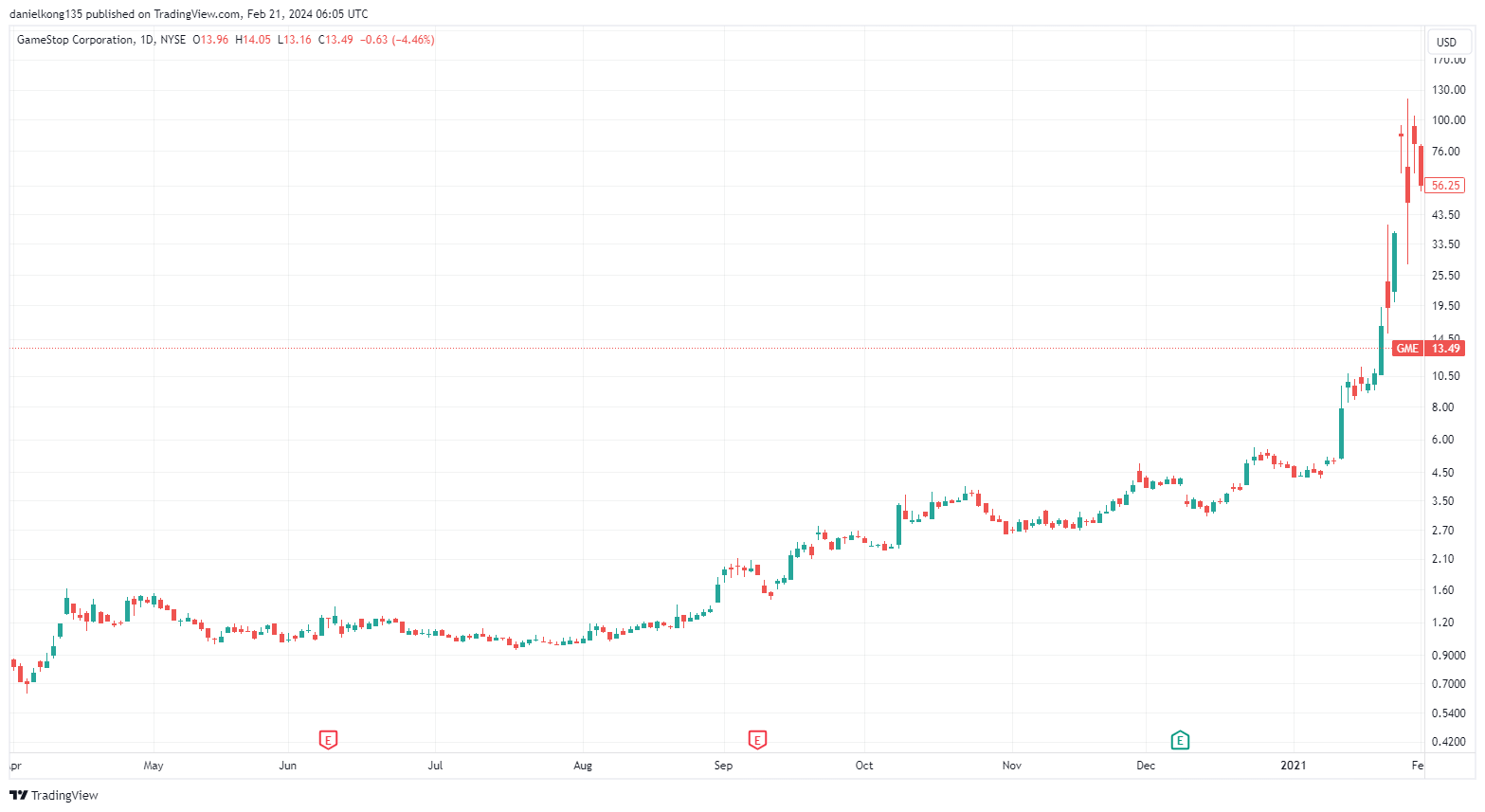Click the NYSE exchange label in legend
The height and width of the screenshot is (812, 1485).
pos(173,40)
